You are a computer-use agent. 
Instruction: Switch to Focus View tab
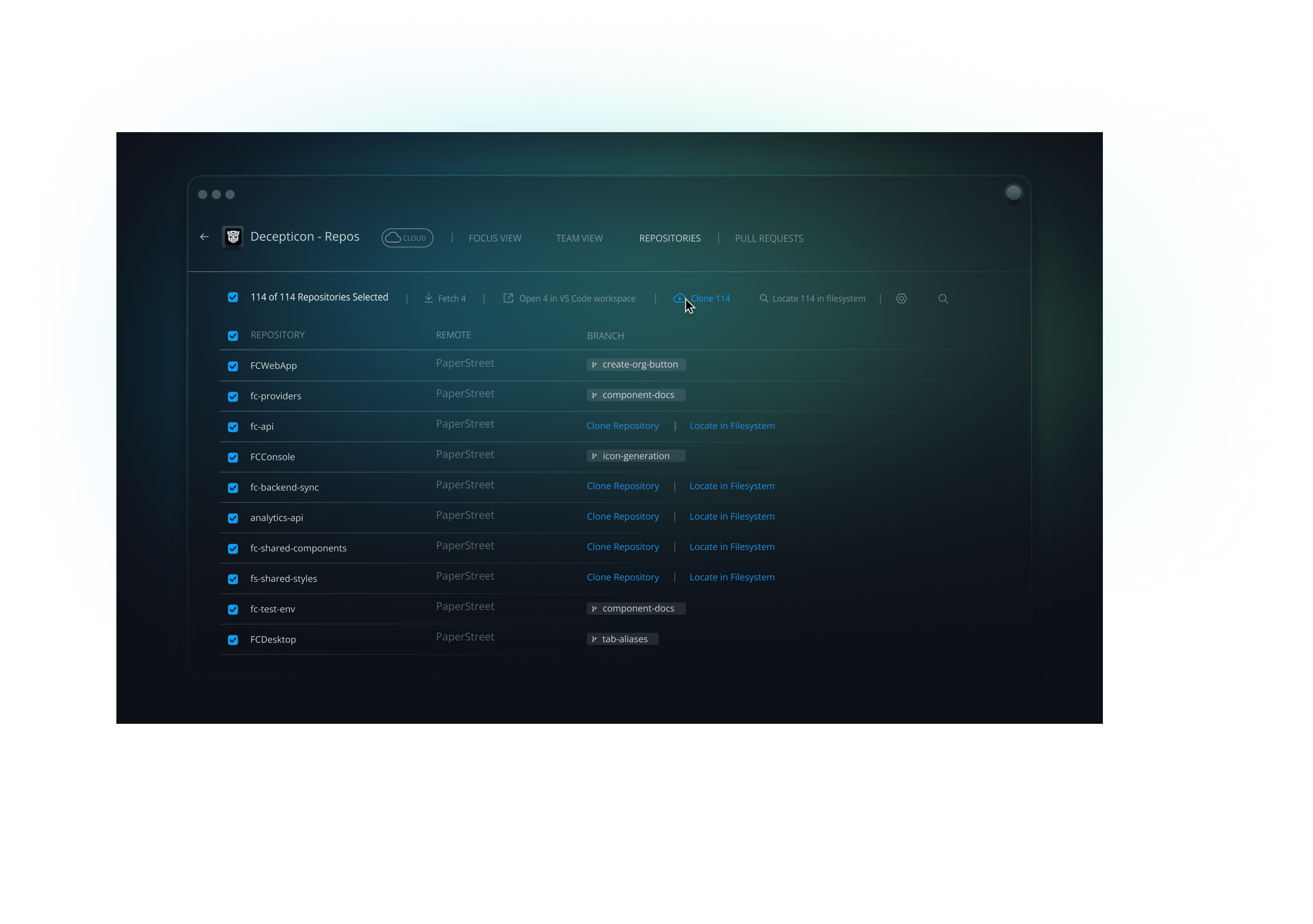point(495,239)
